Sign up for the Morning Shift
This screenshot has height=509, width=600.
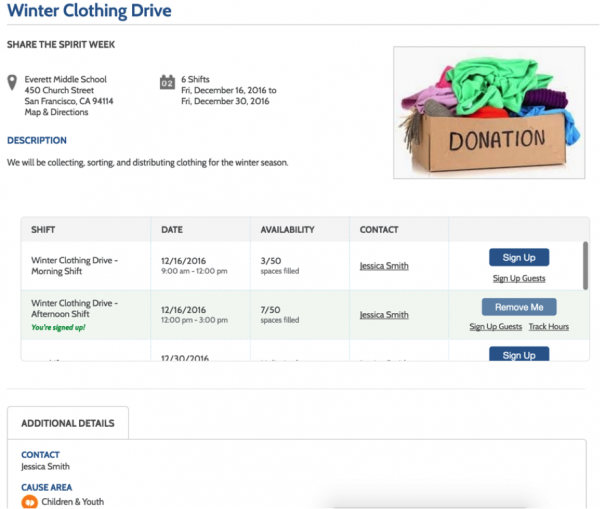(x=518, y=257)
